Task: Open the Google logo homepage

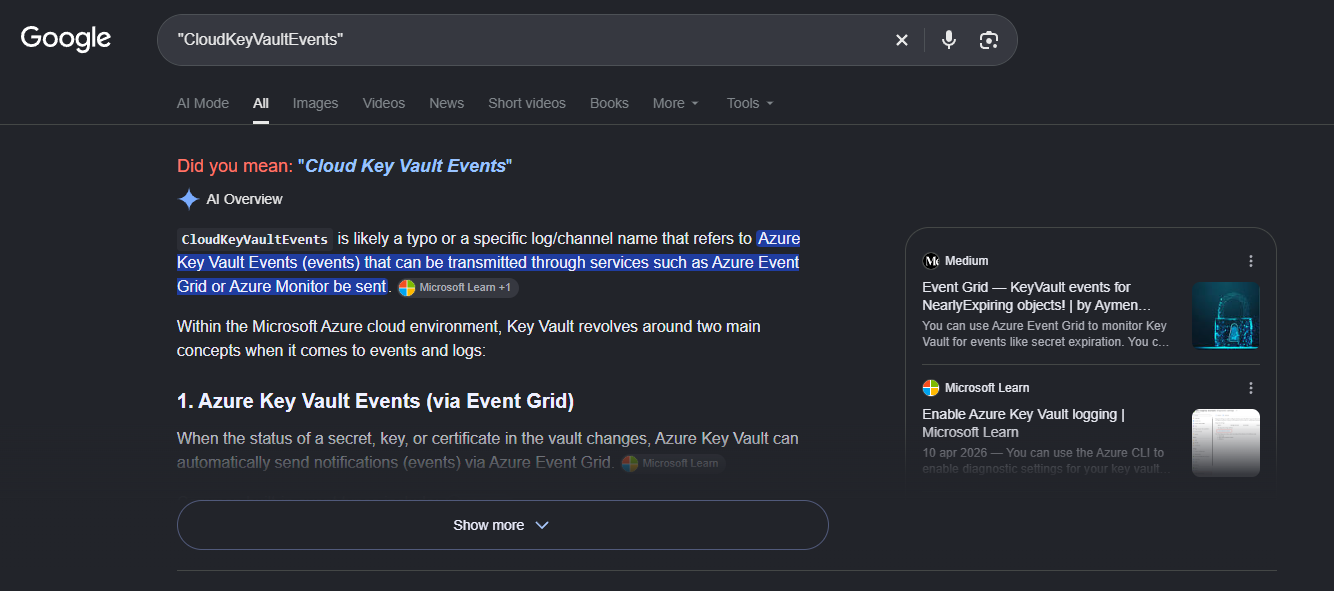Action: pyautogui.click(x=66, y=39)
